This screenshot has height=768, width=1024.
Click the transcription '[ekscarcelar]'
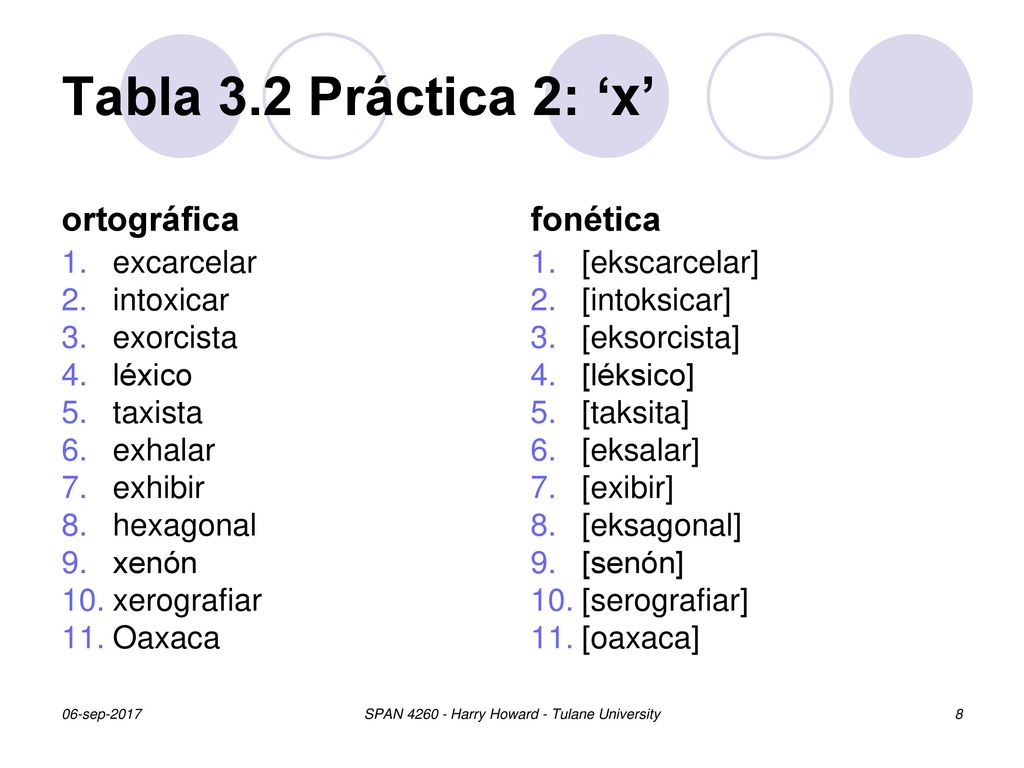click(x=671, y=263)
